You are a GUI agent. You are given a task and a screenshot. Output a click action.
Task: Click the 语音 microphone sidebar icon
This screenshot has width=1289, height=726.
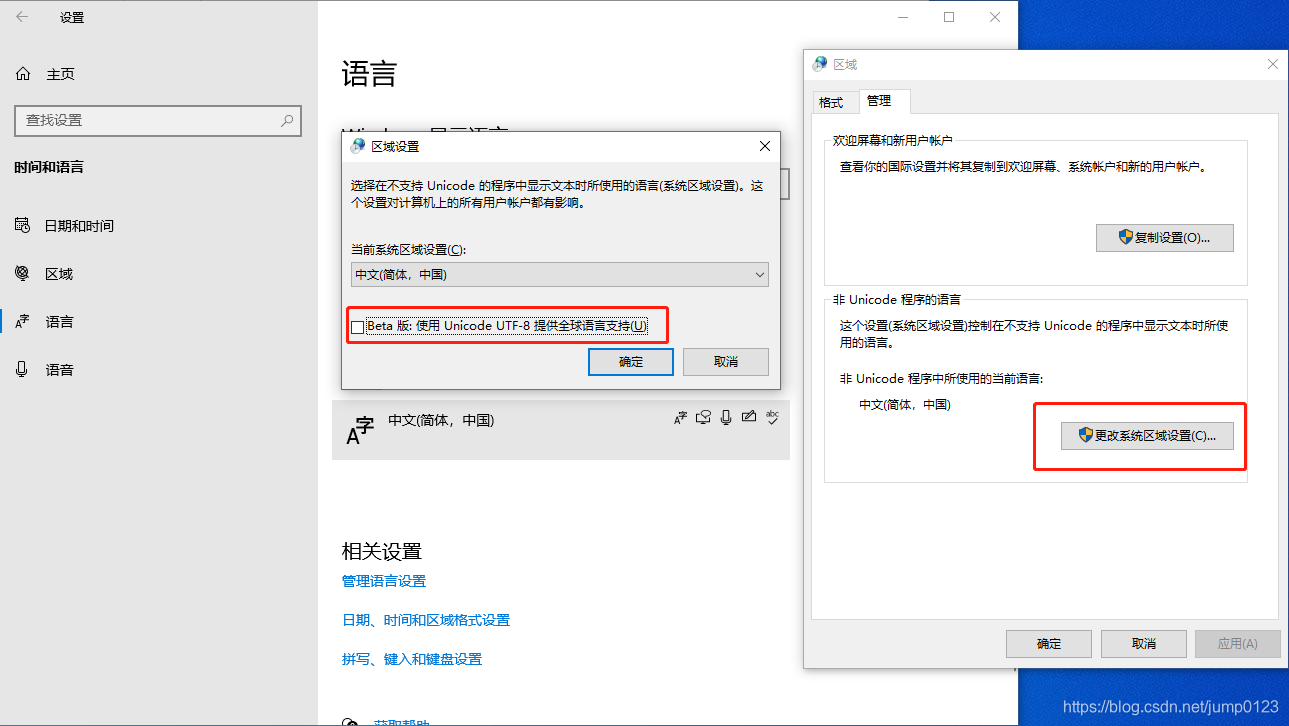22,369
